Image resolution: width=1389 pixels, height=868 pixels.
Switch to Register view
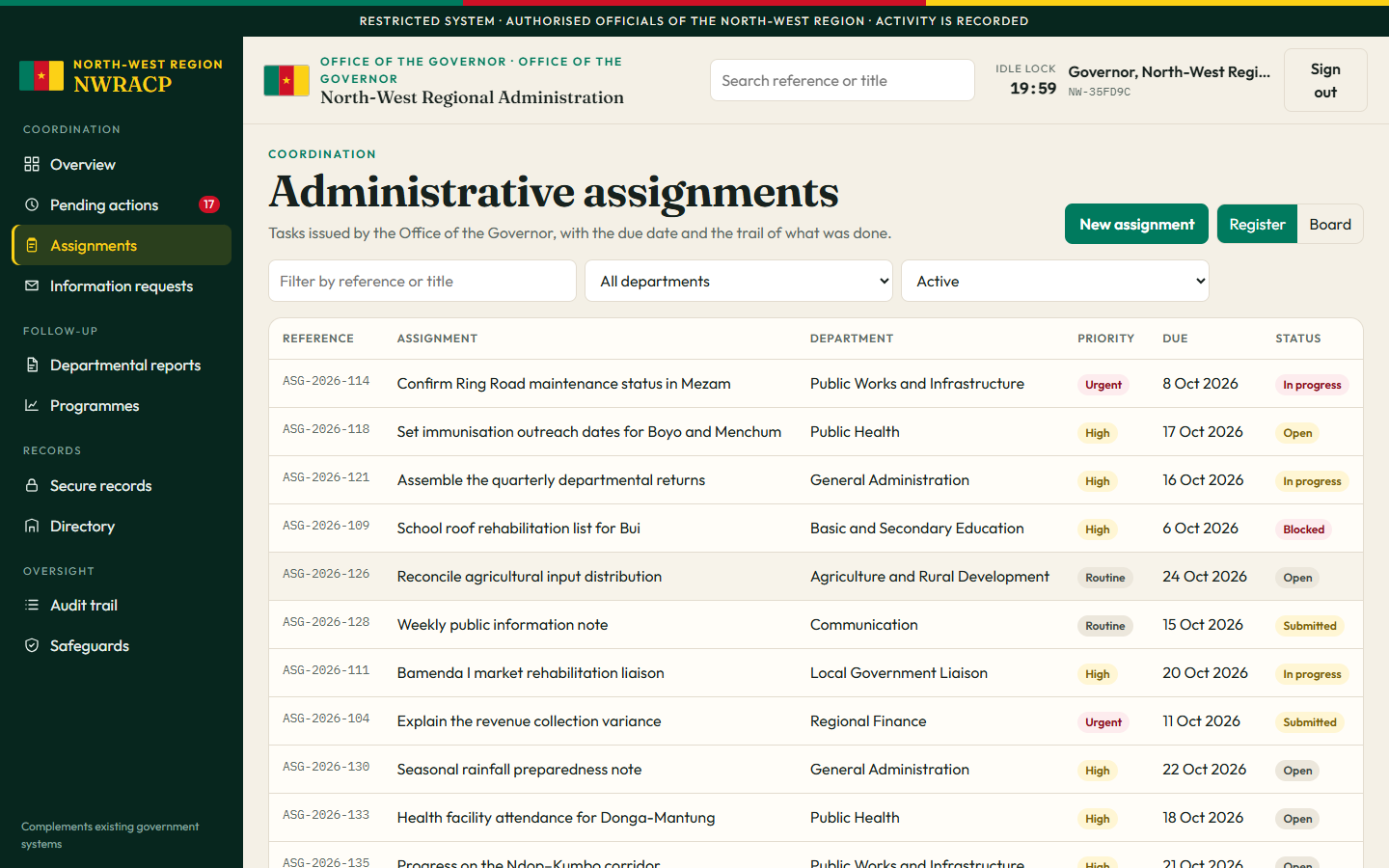click(x=1257, y=224)
